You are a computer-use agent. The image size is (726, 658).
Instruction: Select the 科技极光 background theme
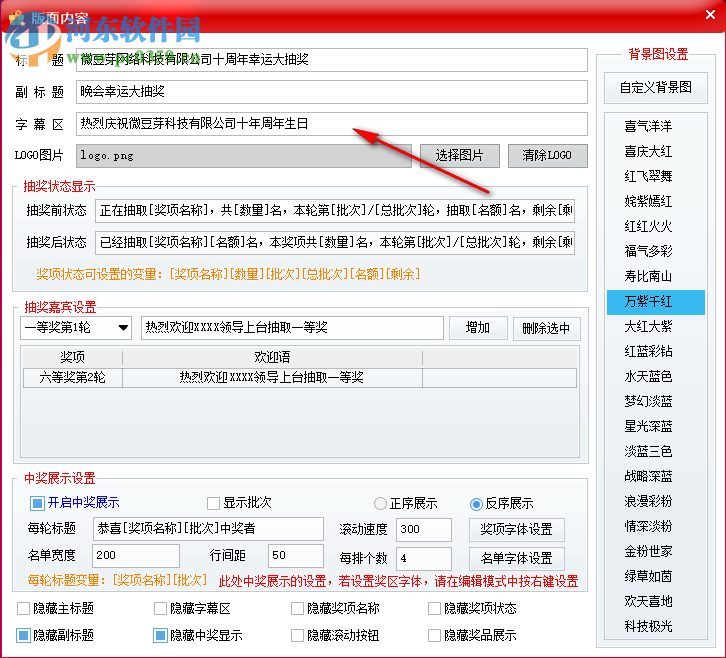pyautogui.click(x=656, y=626)
